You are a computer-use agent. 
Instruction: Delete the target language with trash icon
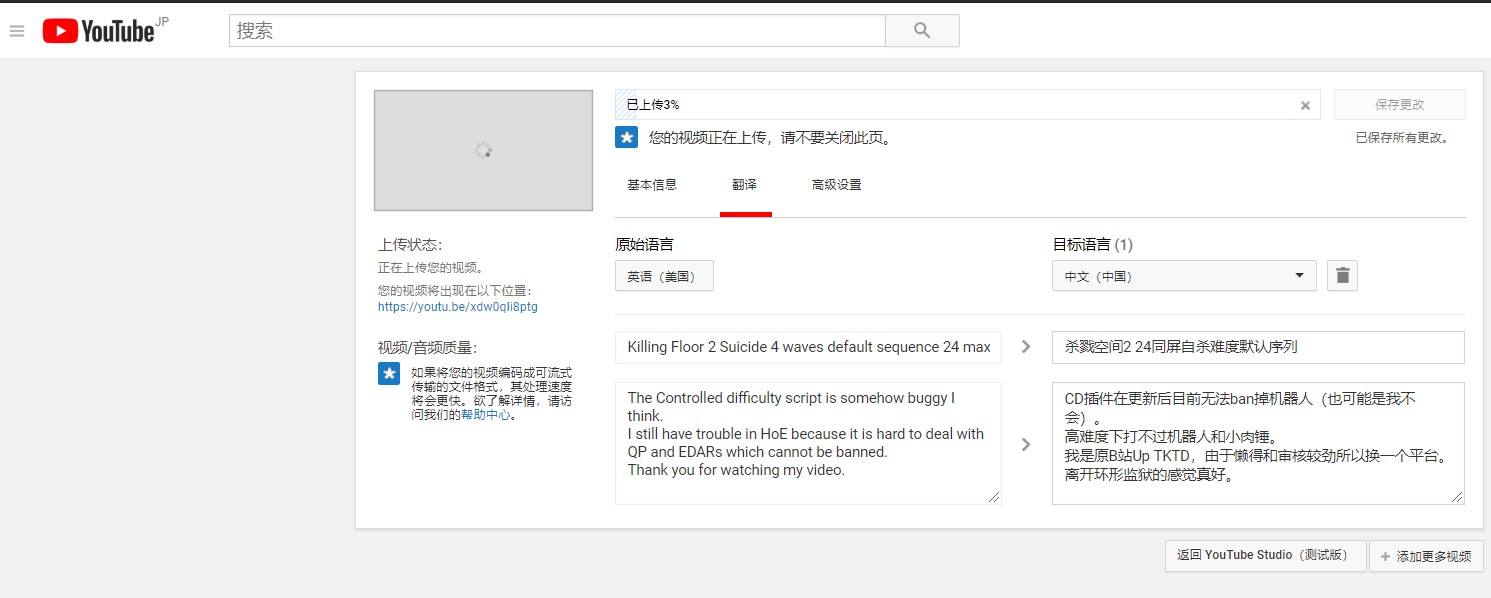click(1342, 276)
